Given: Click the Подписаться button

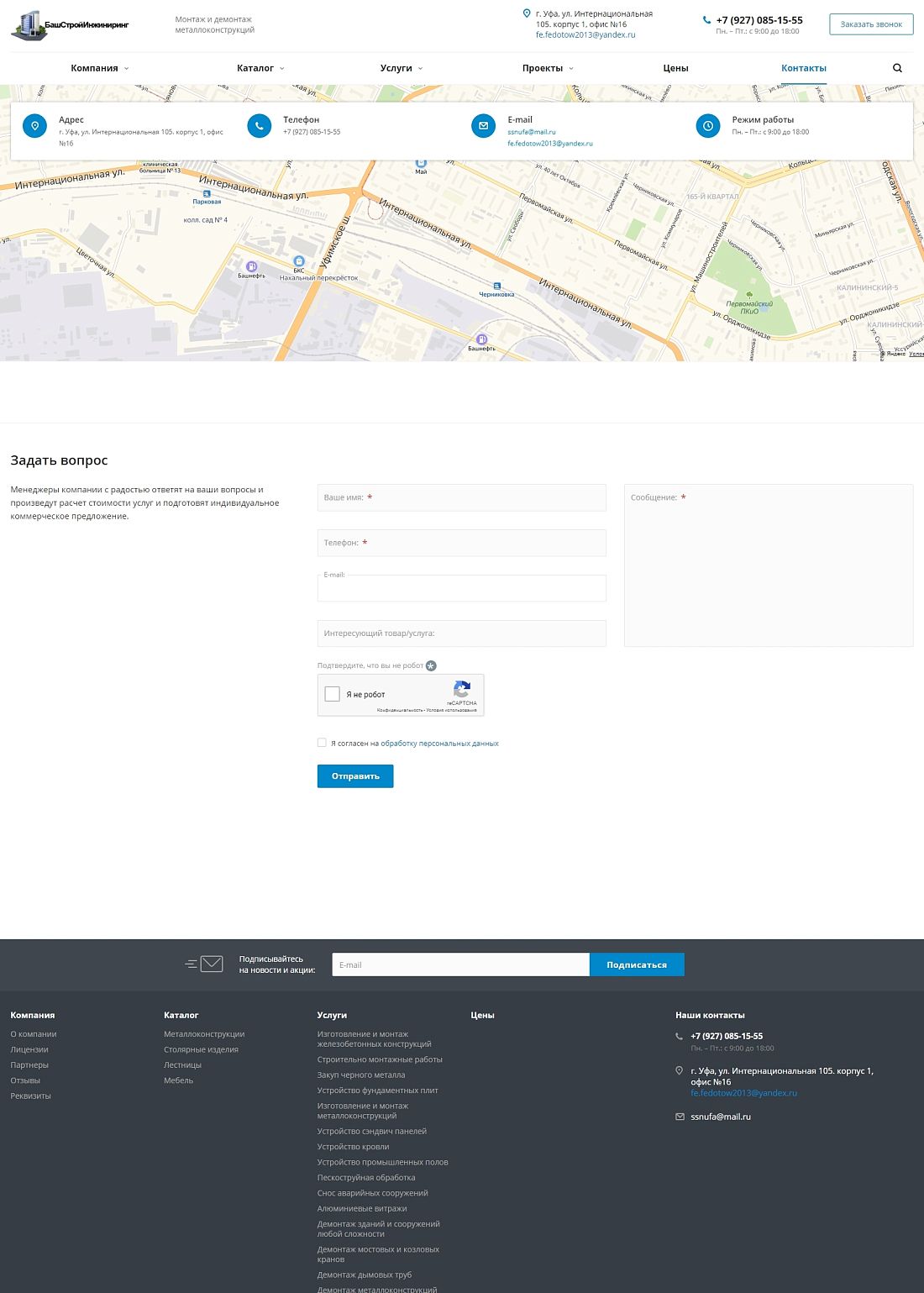Looking at the screenshot, I should (x=637, y=964).
